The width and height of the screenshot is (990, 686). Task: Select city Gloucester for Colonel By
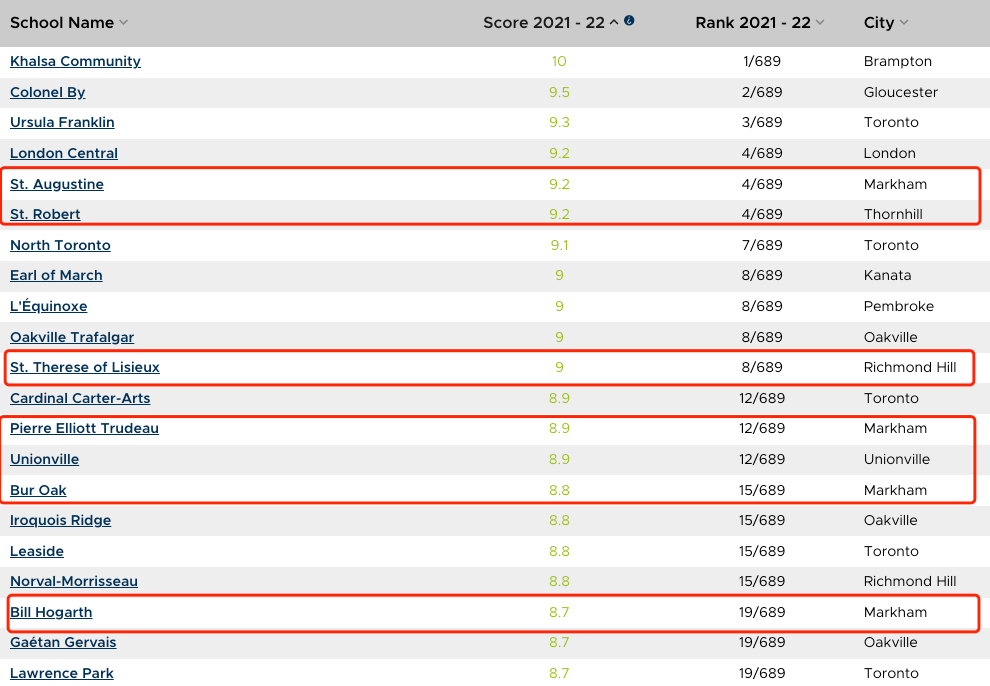pyautogui.click(x=900, y=92)
